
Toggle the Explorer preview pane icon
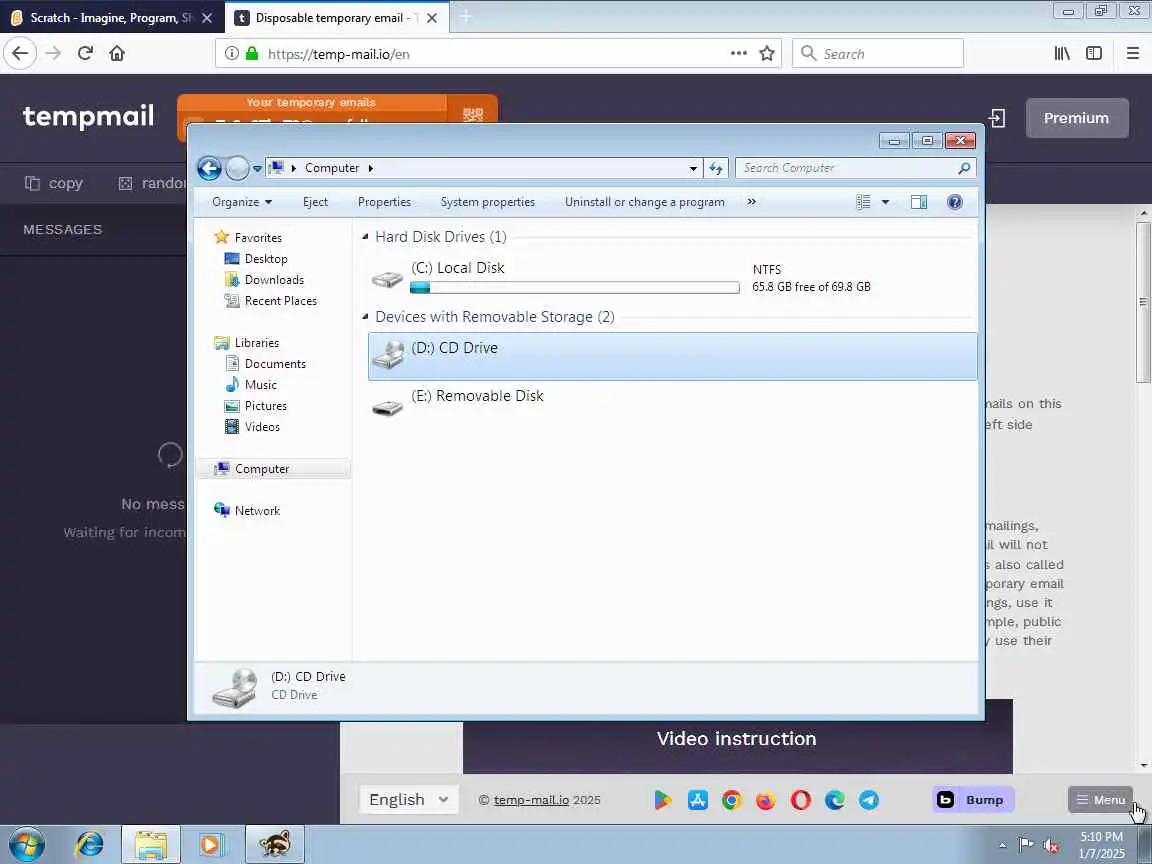pyautogui.click(x=918, y=202)
